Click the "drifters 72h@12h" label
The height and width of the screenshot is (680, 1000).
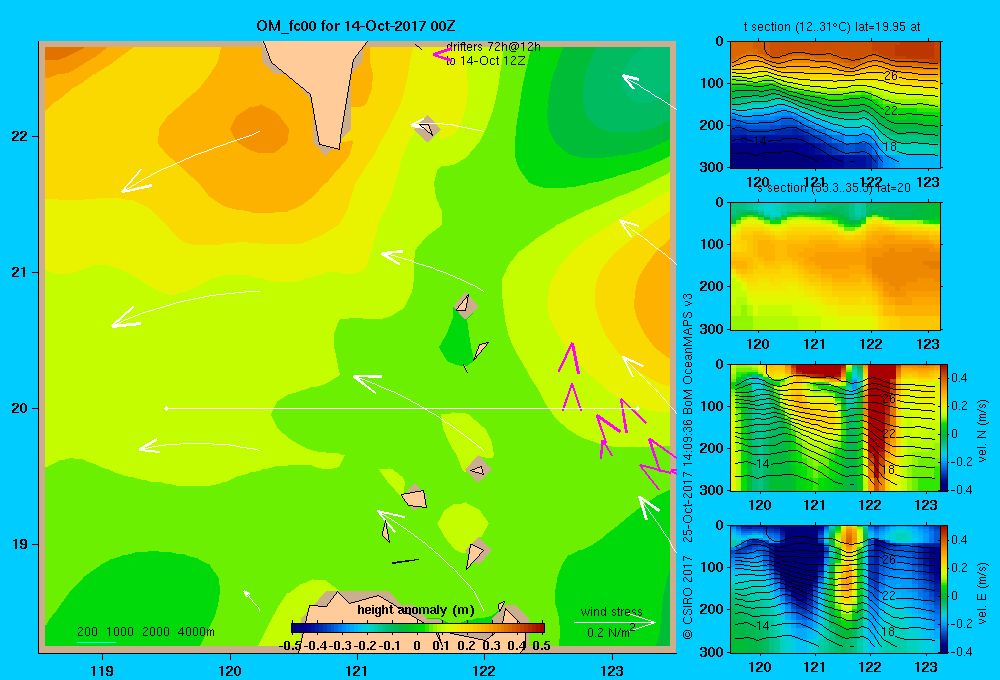coord(493,47)
